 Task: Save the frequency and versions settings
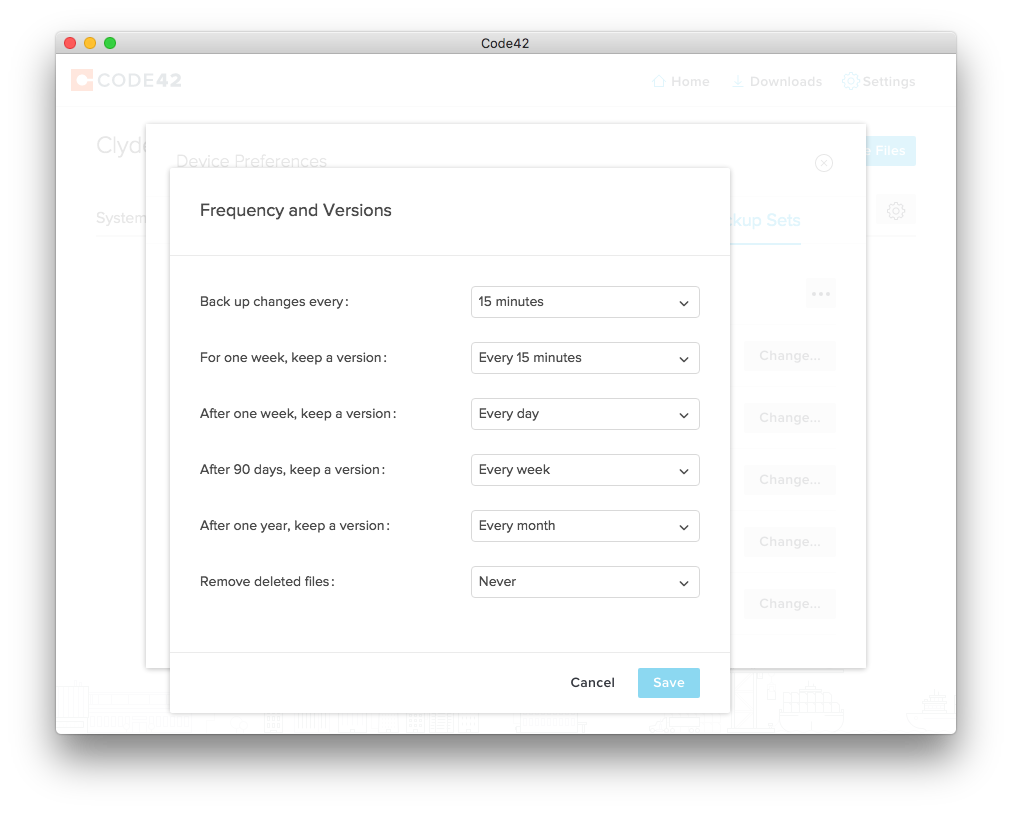pyautogui.click(x=668, y=682)
